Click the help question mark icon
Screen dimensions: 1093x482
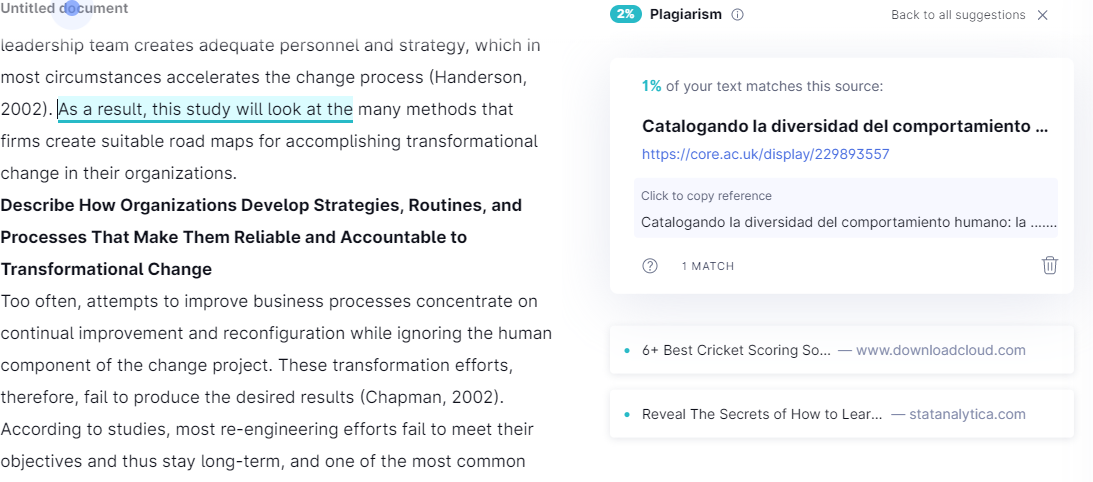point(650,266)
